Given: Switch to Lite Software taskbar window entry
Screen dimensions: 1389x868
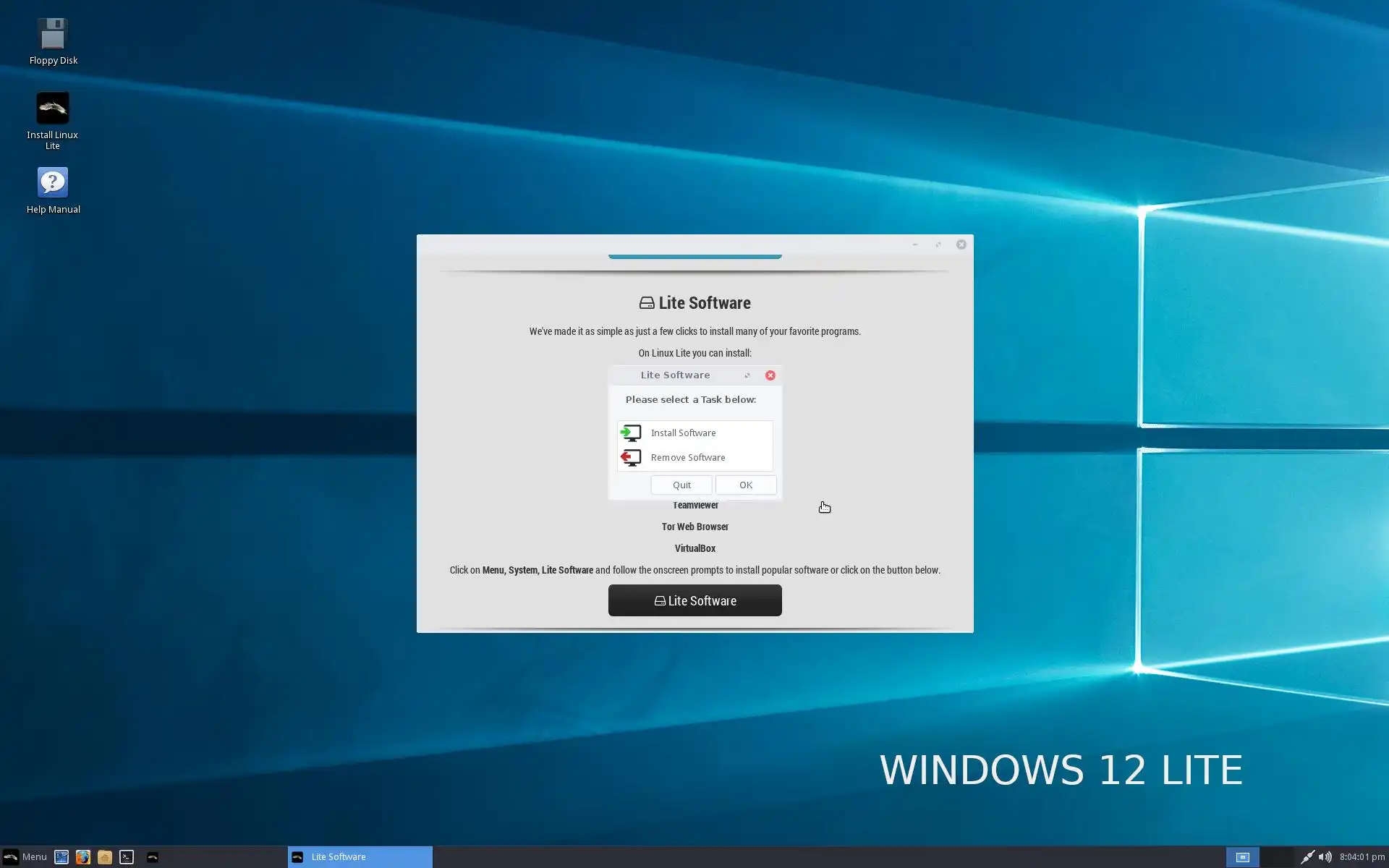Looking at the screenshot, I should click(x=360, y=856).
